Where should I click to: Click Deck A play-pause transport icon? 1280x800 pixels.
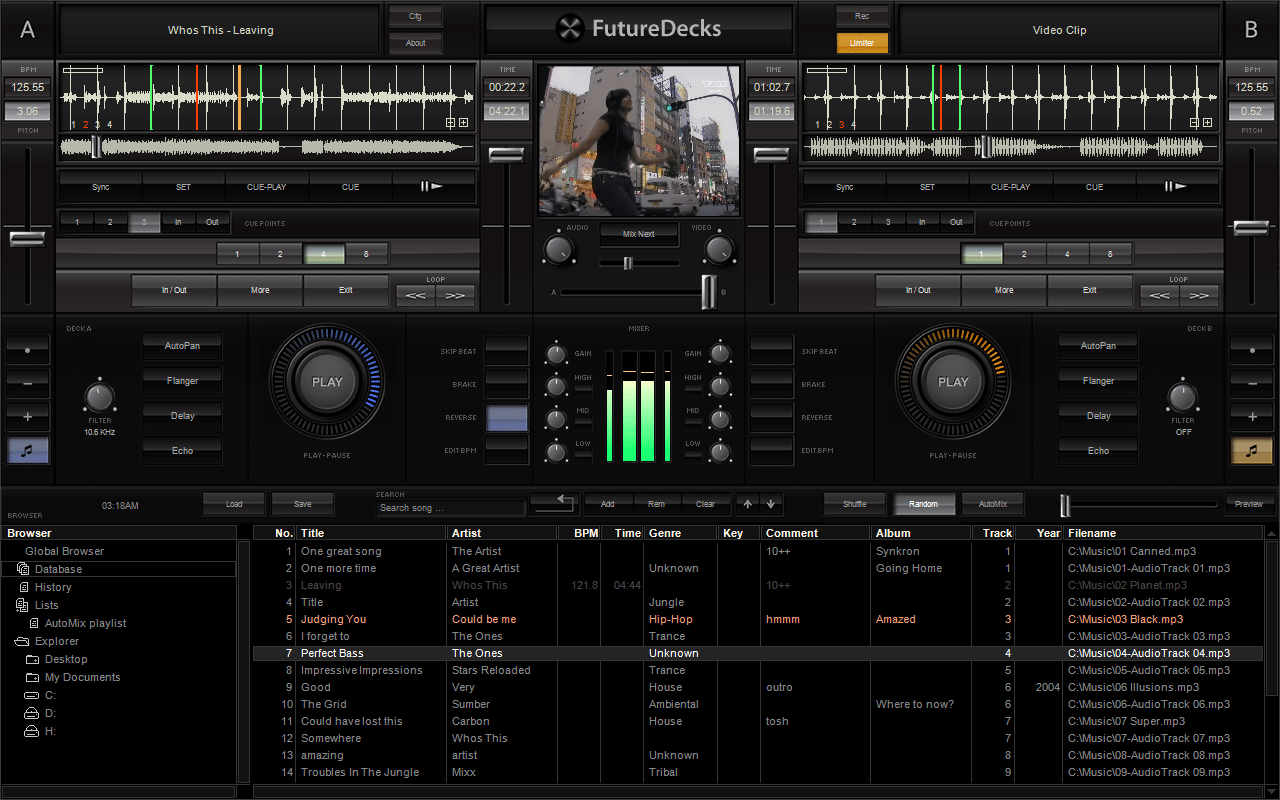433,186
